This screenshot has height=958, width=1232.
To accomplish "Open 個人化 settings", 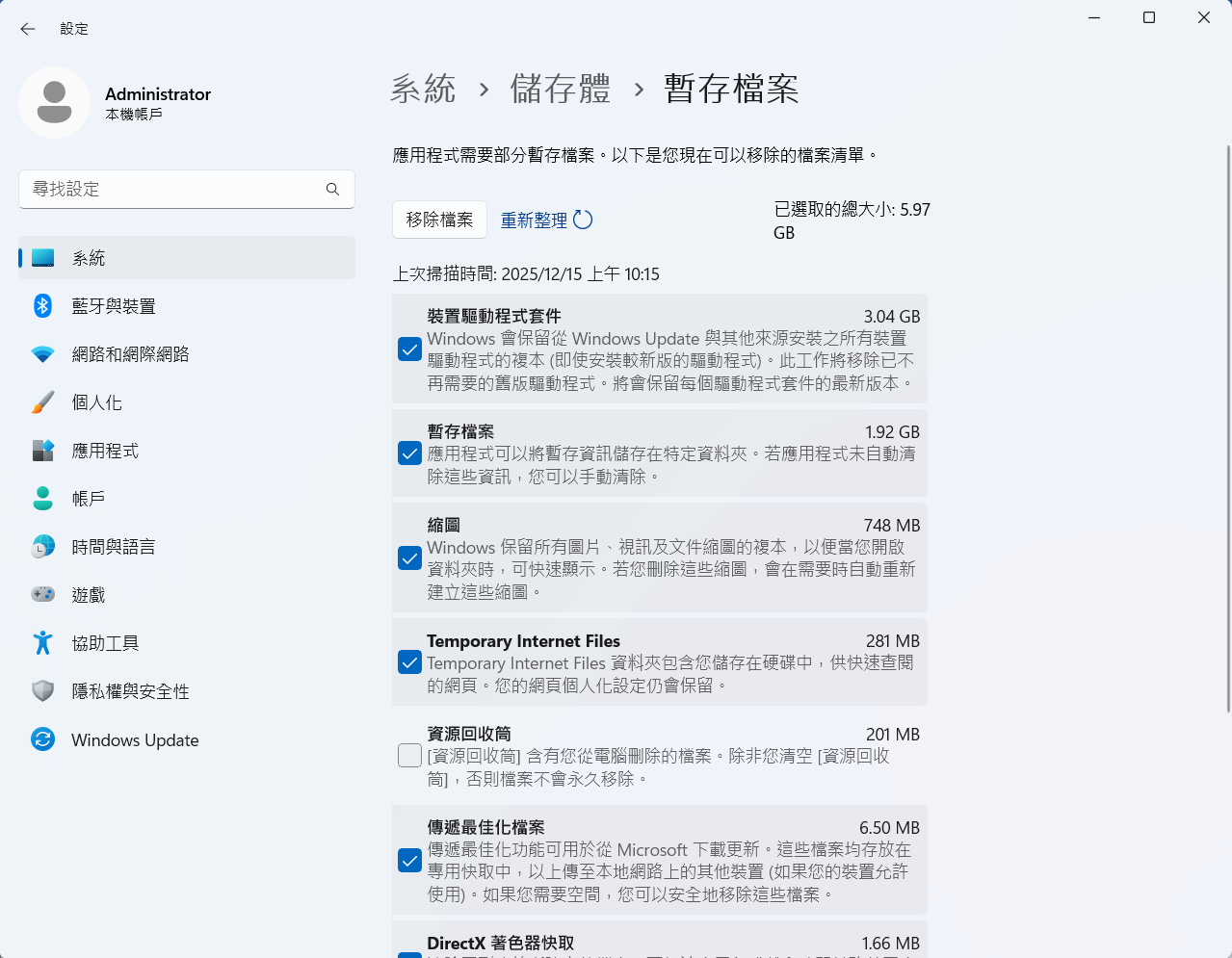I will pos(99,402).
